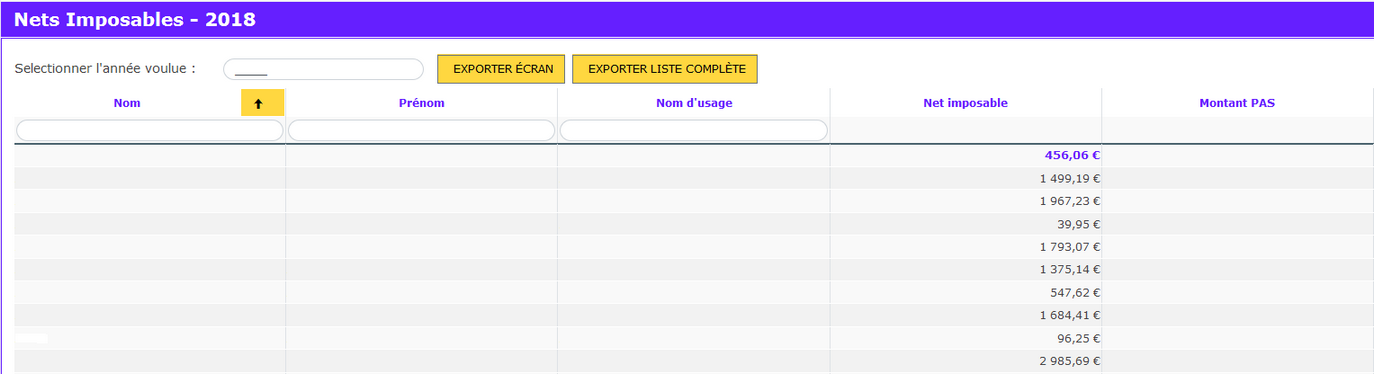Click the Nom filter text box
Screen dimensions: 1374x374
(x=150, y=130)
